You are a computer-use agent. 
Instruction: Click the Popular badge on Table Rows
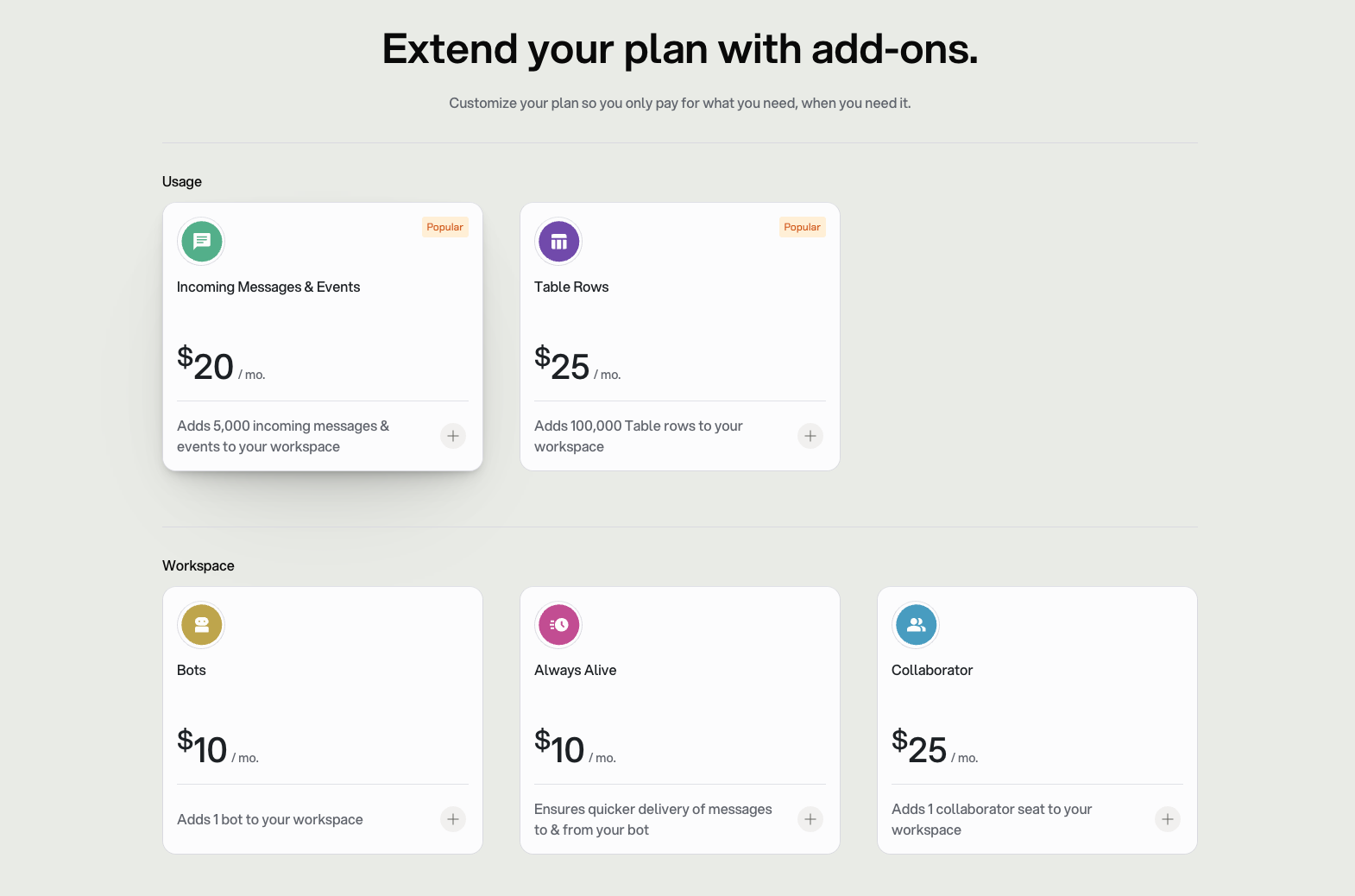802,227
